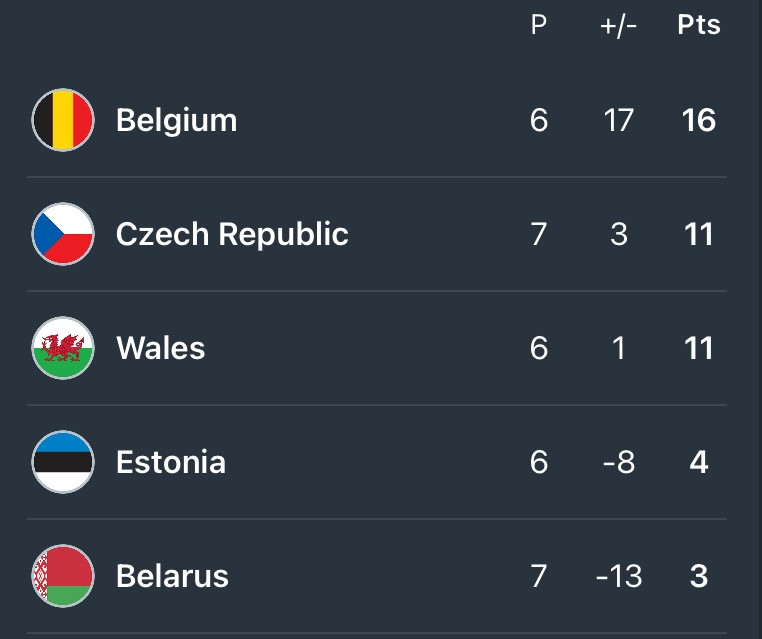The image size is (762, 639).
Task: Click the P games played column header
Action: pos(538,25)
